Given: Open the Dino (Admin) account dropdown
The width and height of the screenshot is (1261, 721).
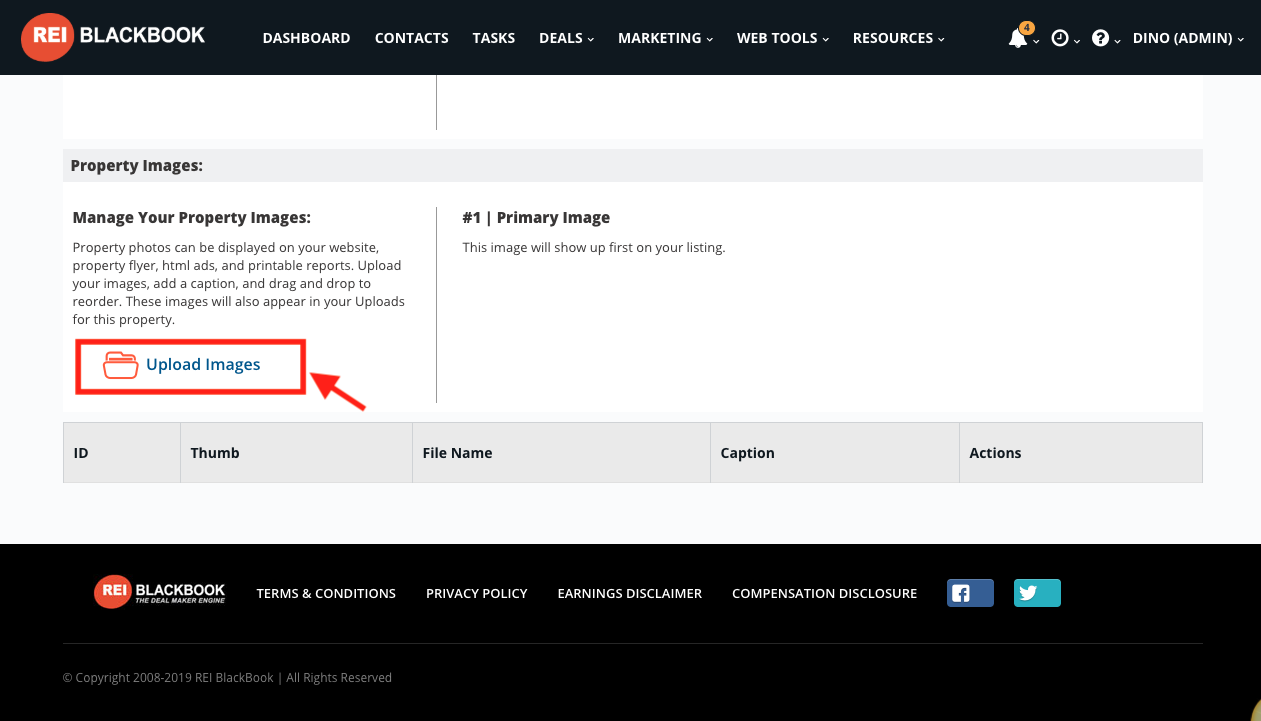Looking at the screenshot, I should point(1188,38).
